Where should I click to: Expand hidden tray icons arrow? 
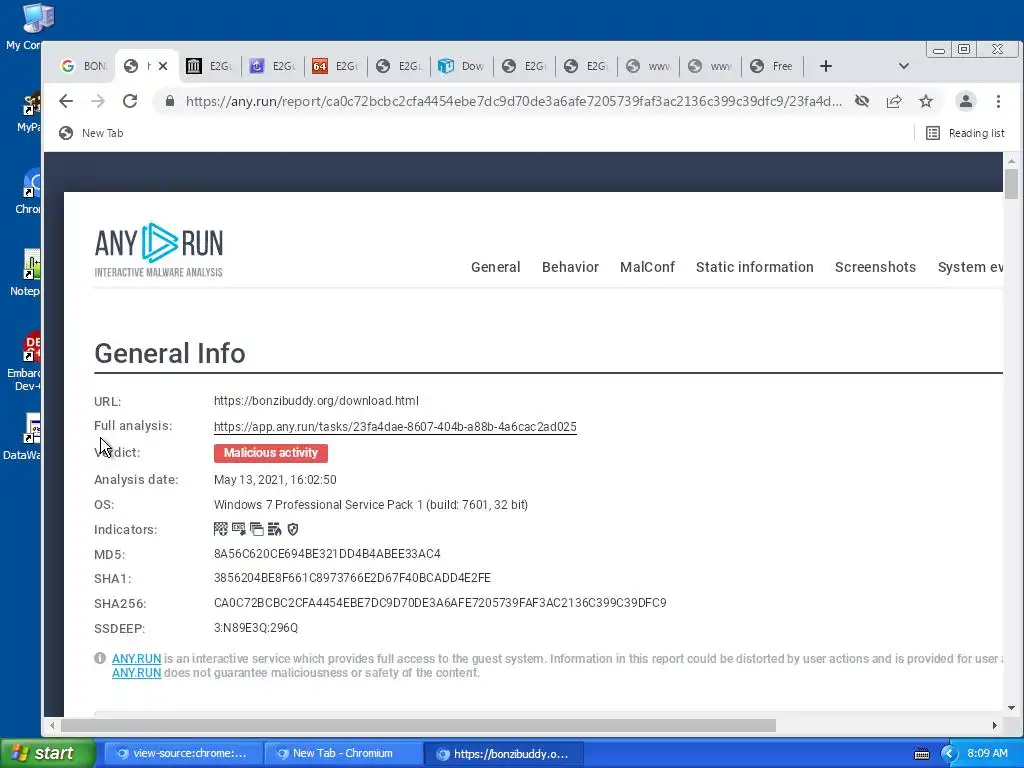click(949, 754)
